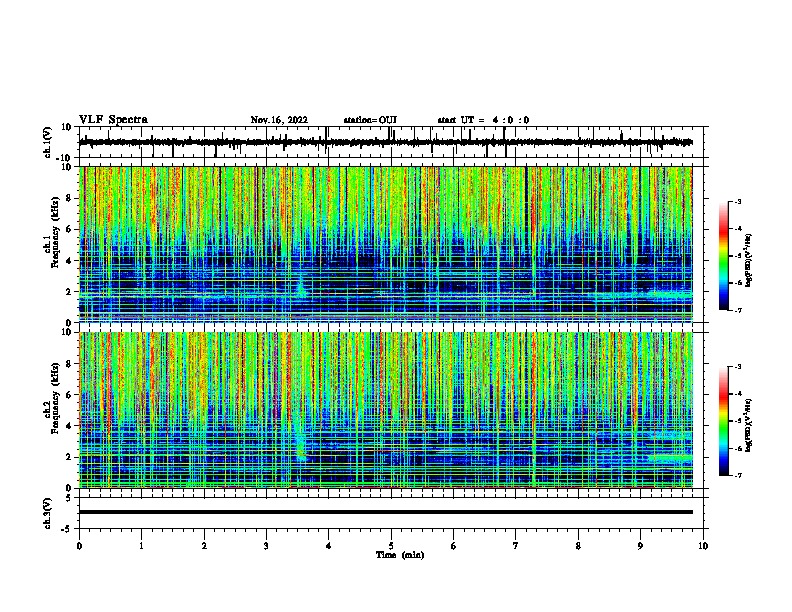
Task: Click the time axis tick label "3"
Action: tap(266, 546)
